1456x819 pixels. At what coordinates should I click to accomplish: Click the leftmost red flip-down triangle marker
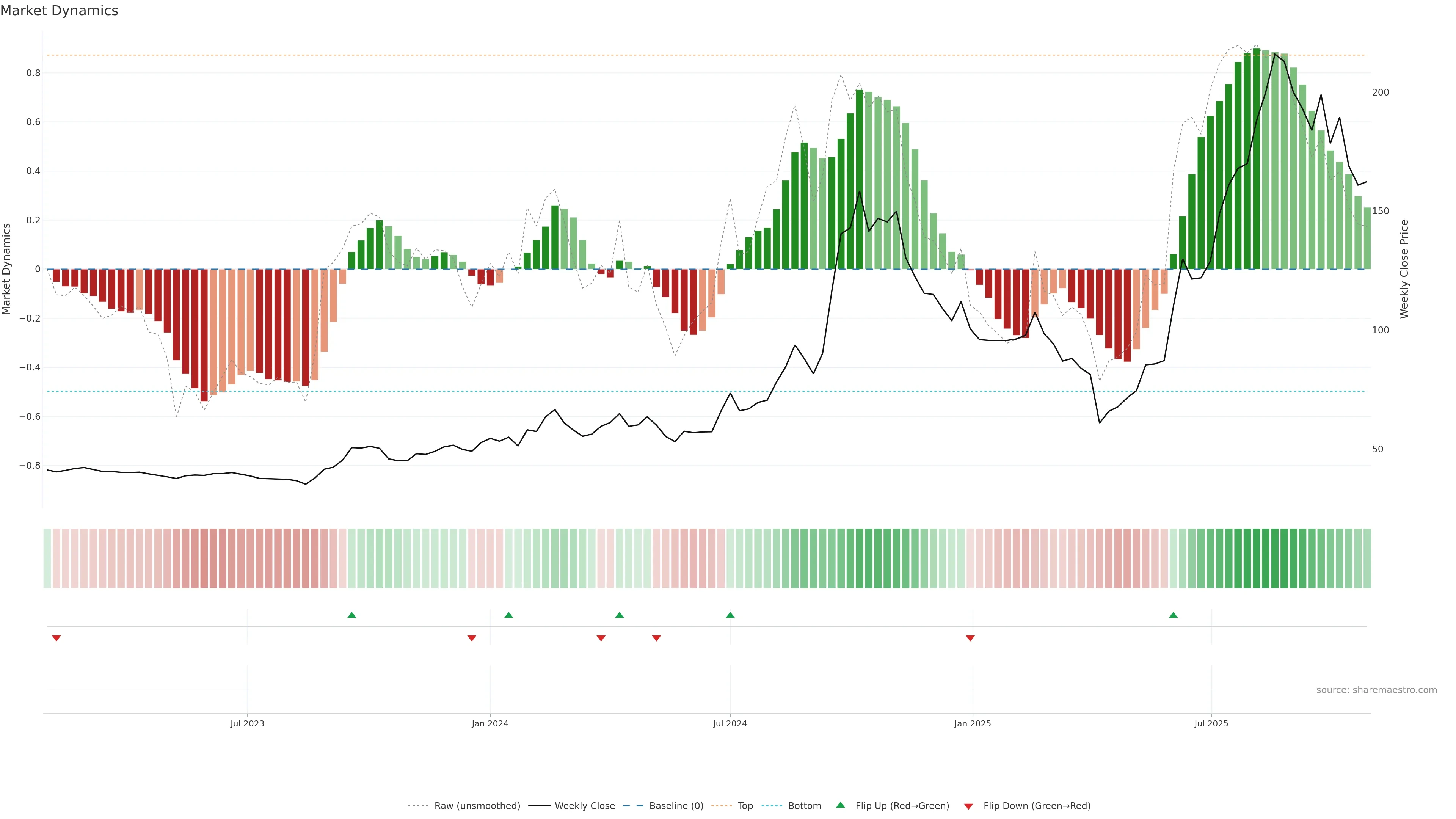[56, 638]
